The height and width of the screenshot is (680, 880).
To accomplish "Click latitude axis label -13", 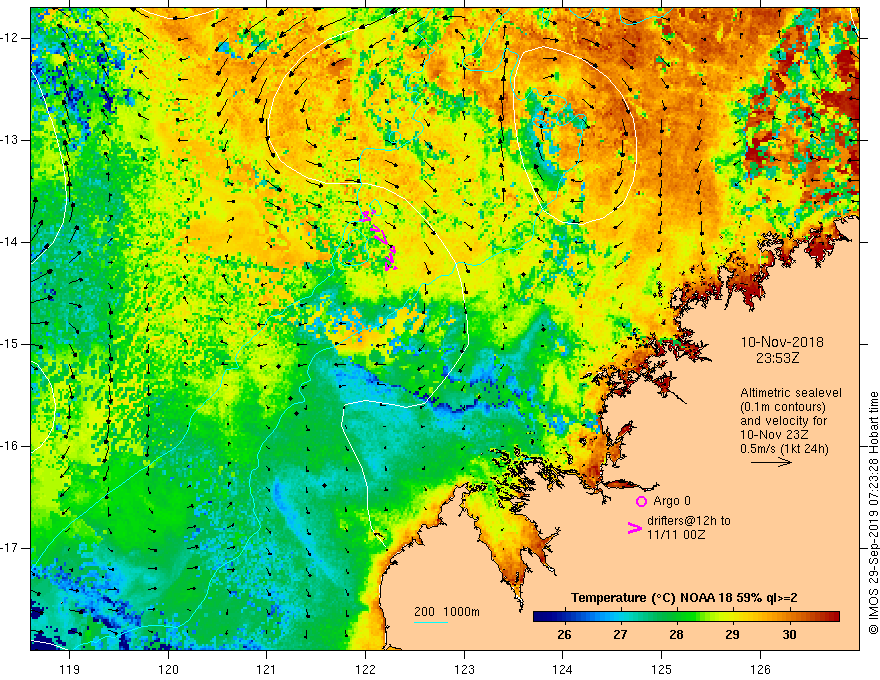I will point(11,140).
